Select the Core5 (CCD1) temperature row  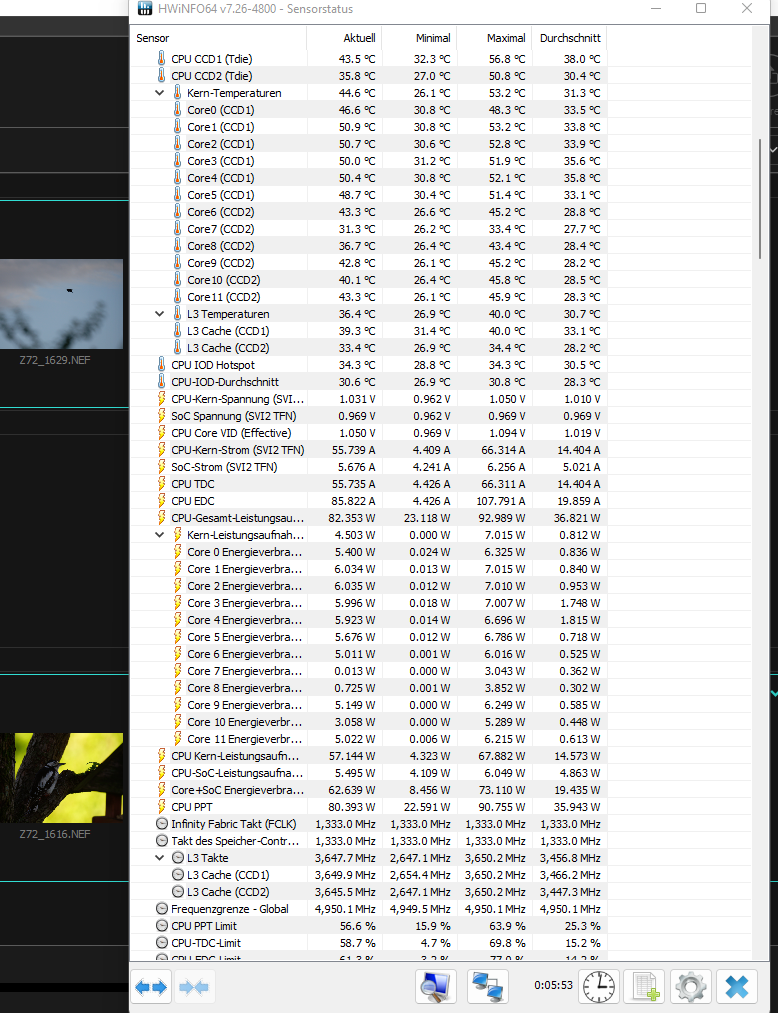[x=368, y=194]
